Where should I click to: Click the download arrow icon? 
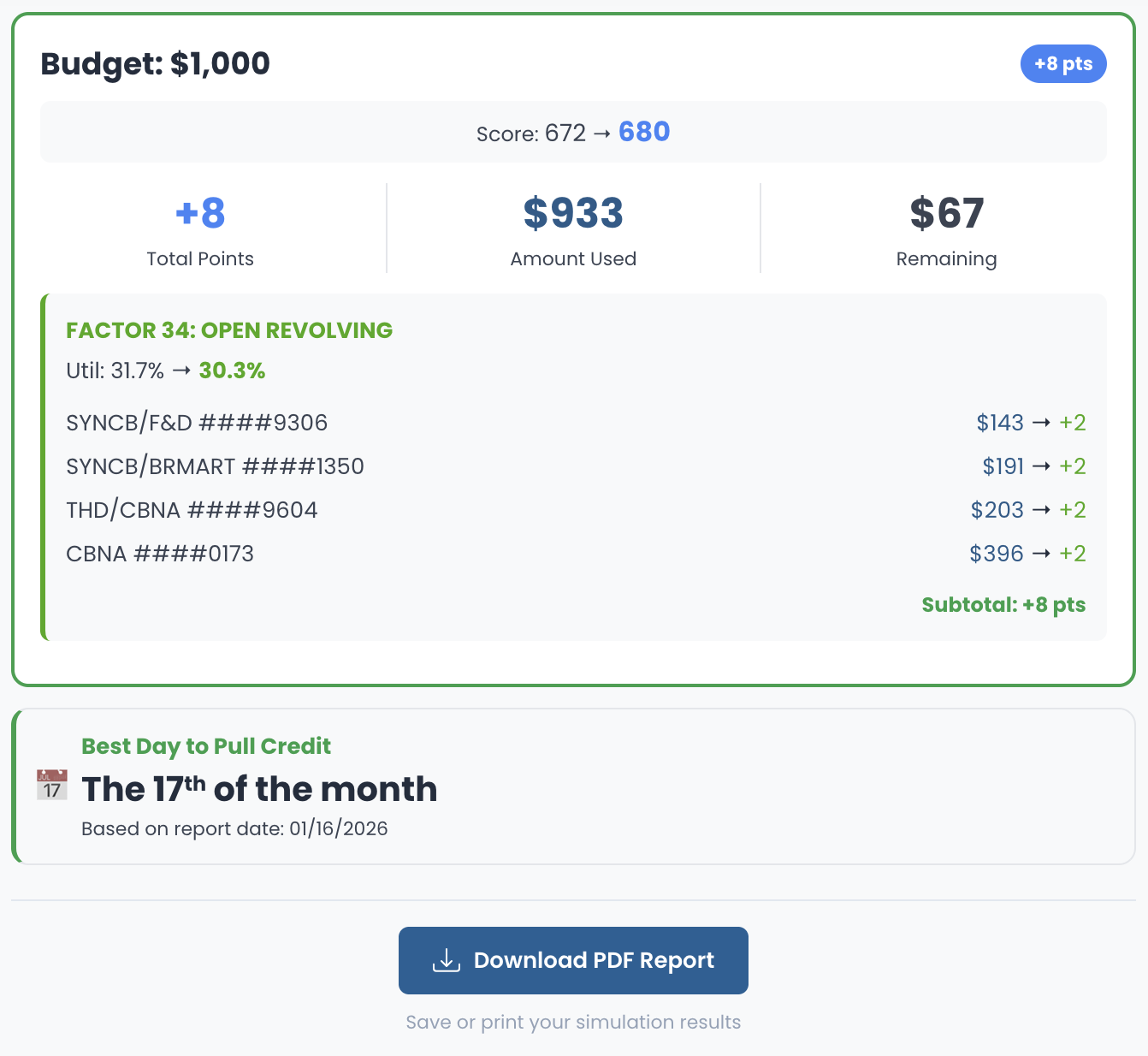coord(446,960)
